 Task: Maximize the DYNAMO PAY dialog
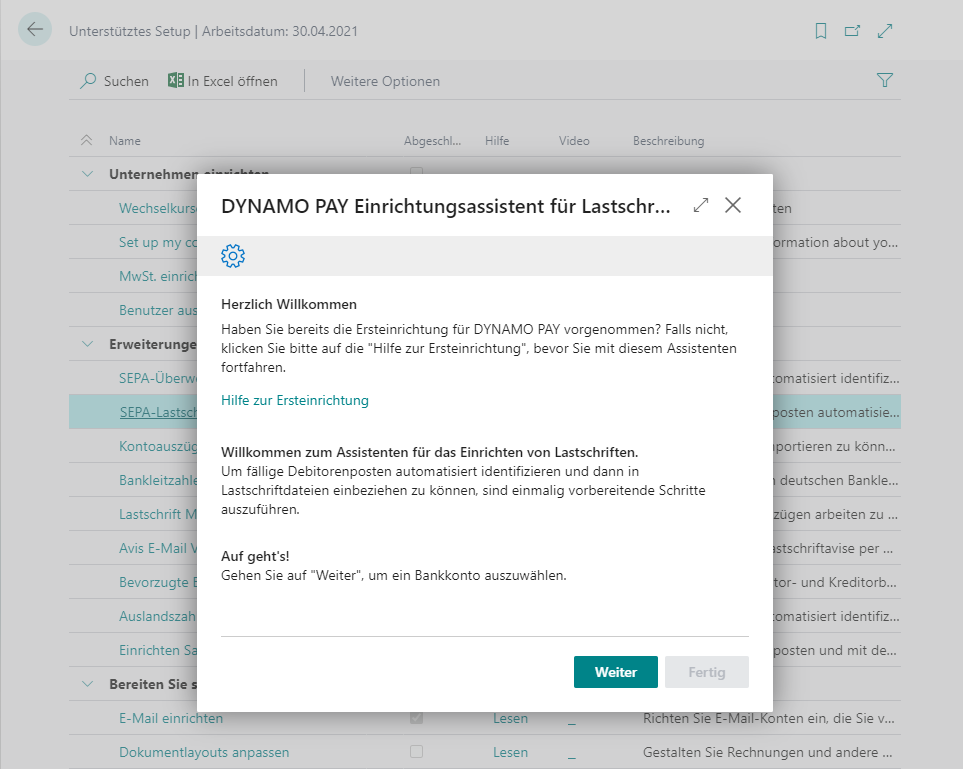coord(701,205)
